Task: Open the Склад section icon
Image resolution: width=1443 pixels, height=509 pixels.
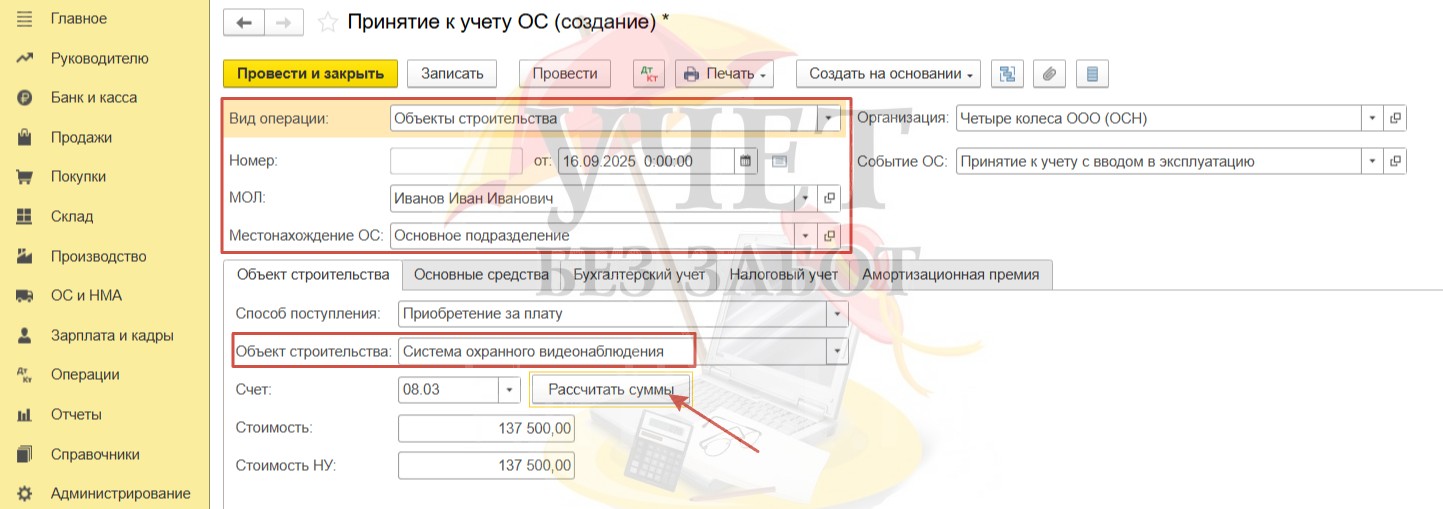Action: pos(25,216)
